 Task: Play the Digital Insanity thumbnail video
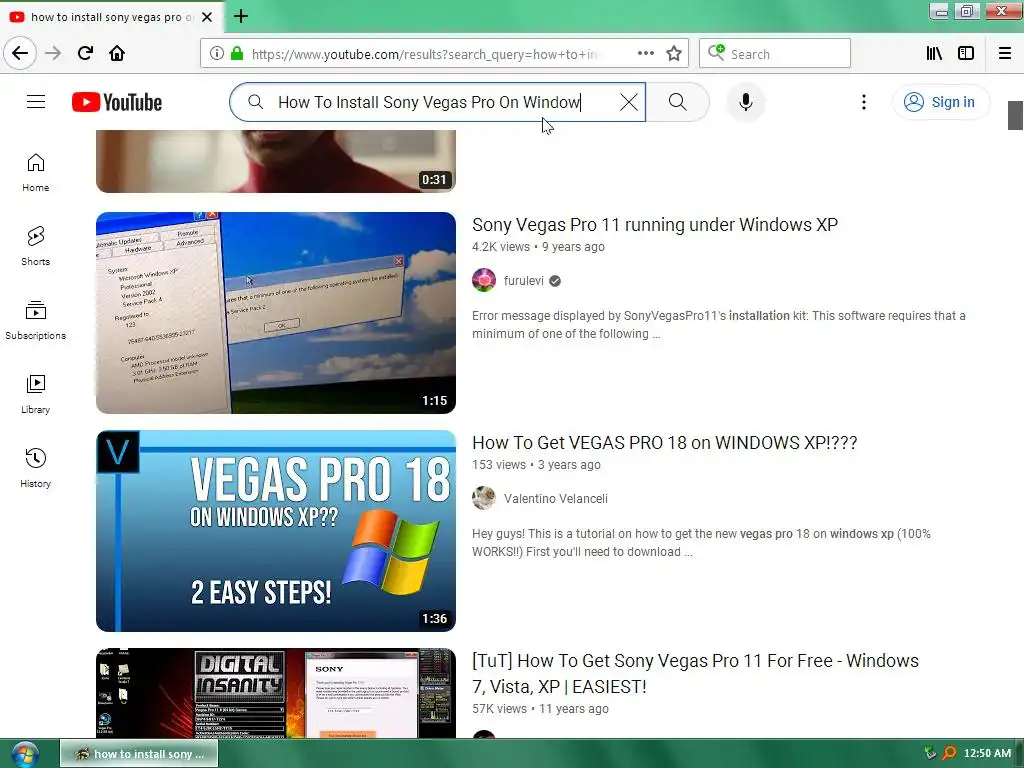276,693
